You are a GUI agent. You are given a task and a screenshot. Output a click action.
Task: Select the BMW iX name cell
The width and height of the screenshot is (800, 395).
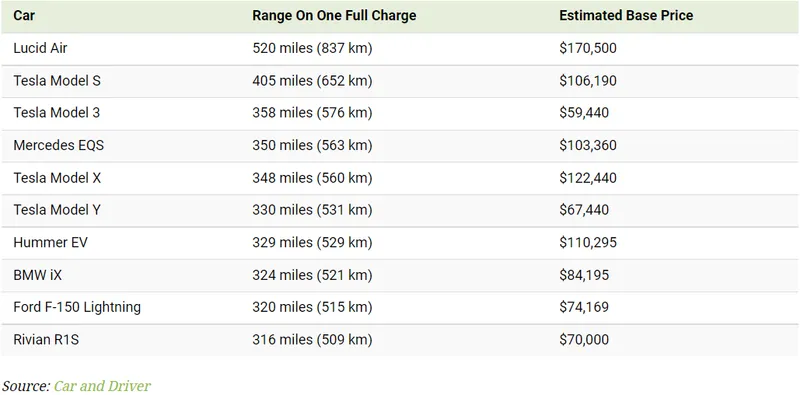tap(38, 275)
